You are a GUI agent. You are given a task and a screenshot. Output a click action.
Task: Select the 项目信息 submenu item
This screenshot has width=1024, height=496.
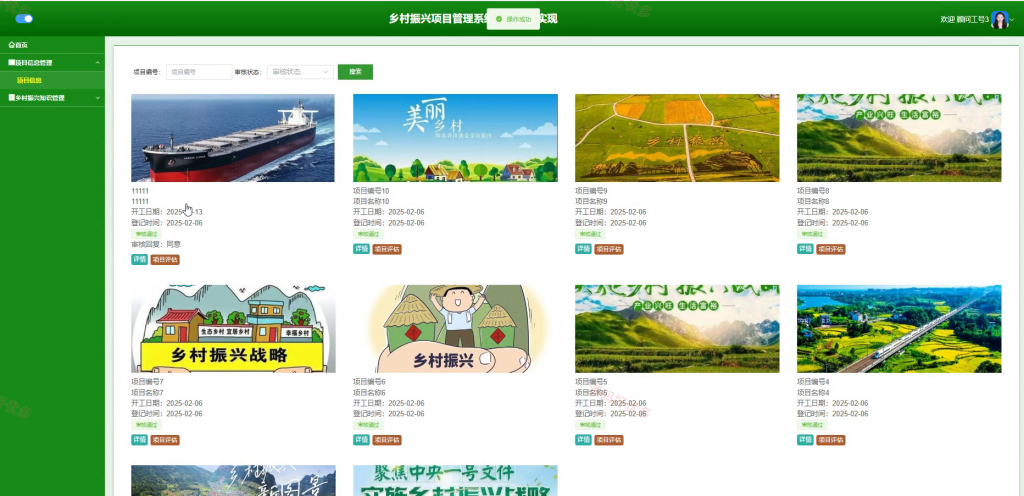[29, 80]
